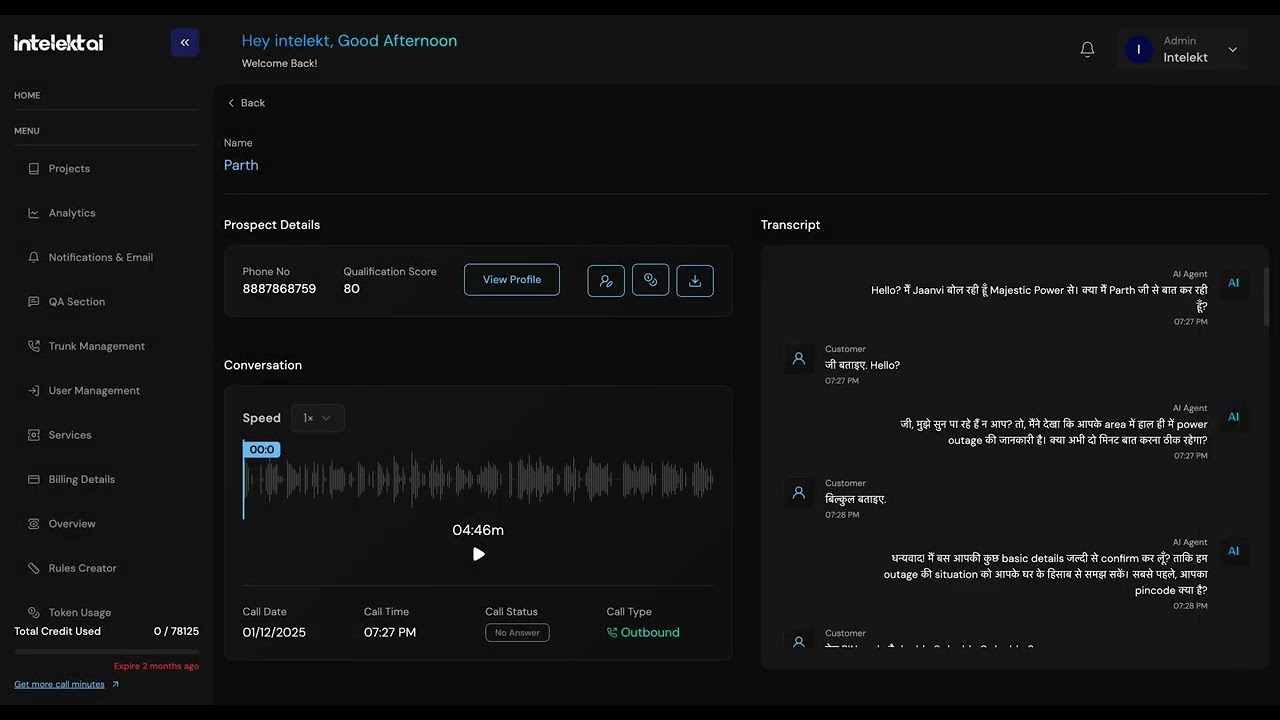Click the edit user icon button
This screenshot has height=720, width=1280.
point(606,281)
